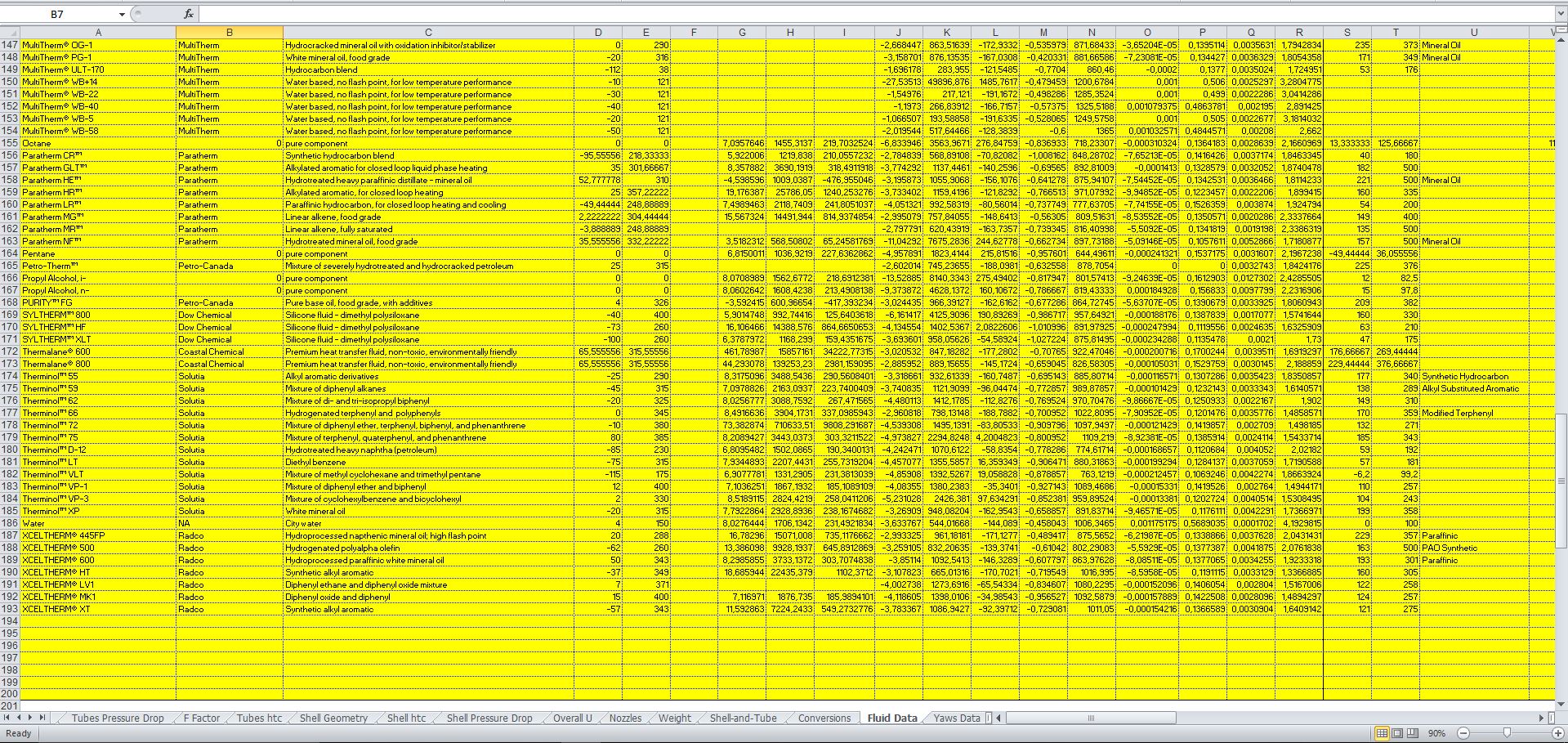Open the Name Box dropdown arrow

point(122,14)
